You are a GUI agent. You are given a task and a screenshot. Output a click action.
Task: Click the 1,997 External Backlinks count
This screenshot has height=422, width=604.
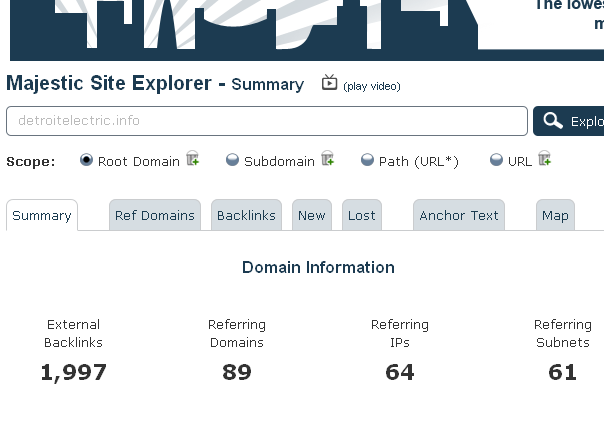[x=73, y=373]
